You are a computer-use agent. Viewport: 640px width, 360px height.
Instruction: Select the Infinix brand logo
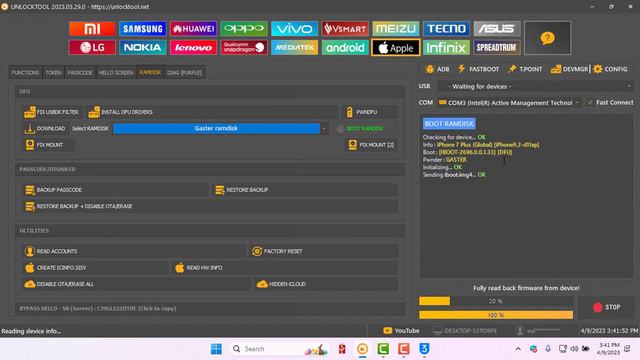[x=446, y=47]
